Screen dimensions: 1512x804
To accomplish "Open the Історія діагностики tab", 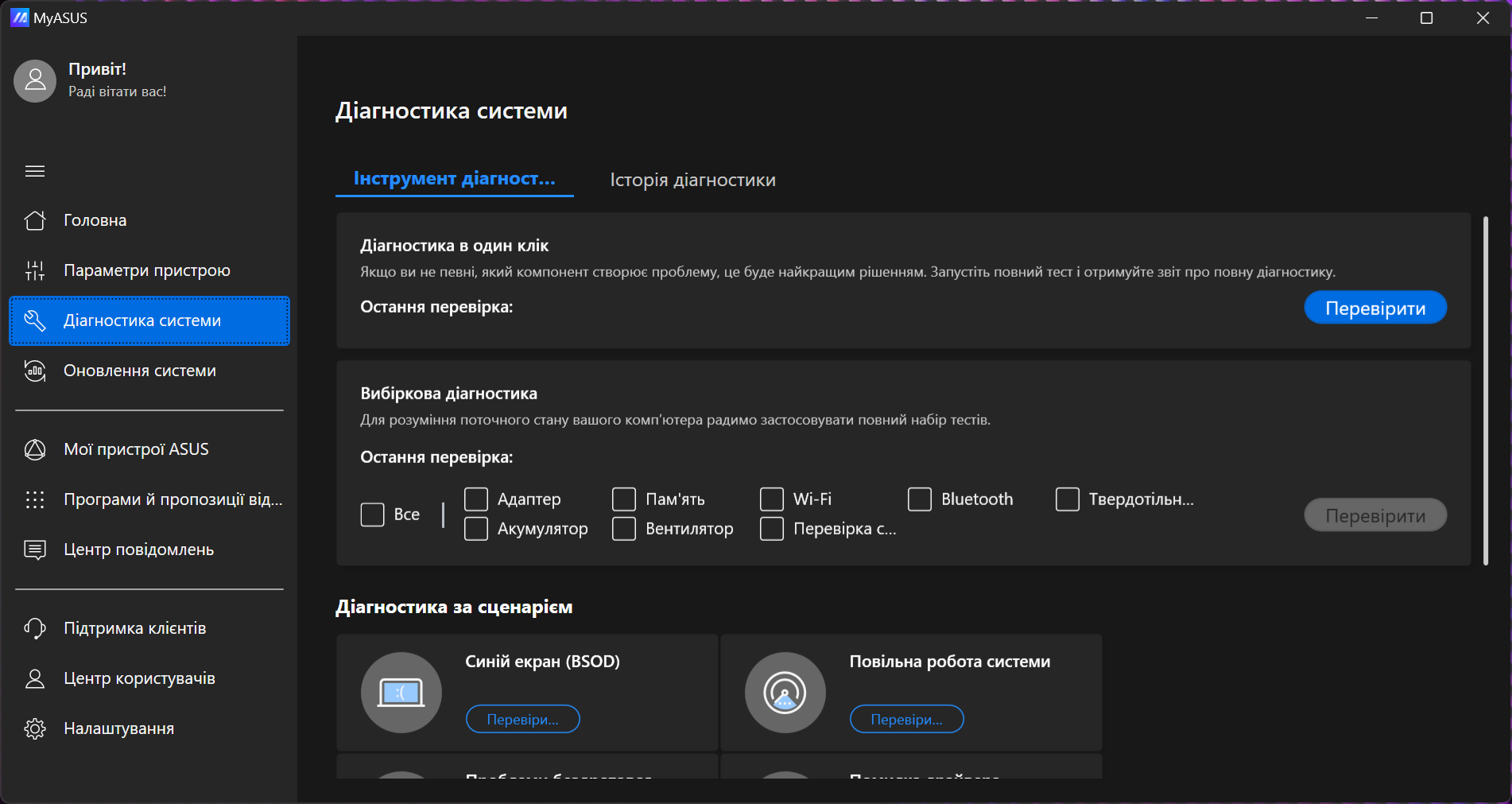I will (x=692, y=180).
